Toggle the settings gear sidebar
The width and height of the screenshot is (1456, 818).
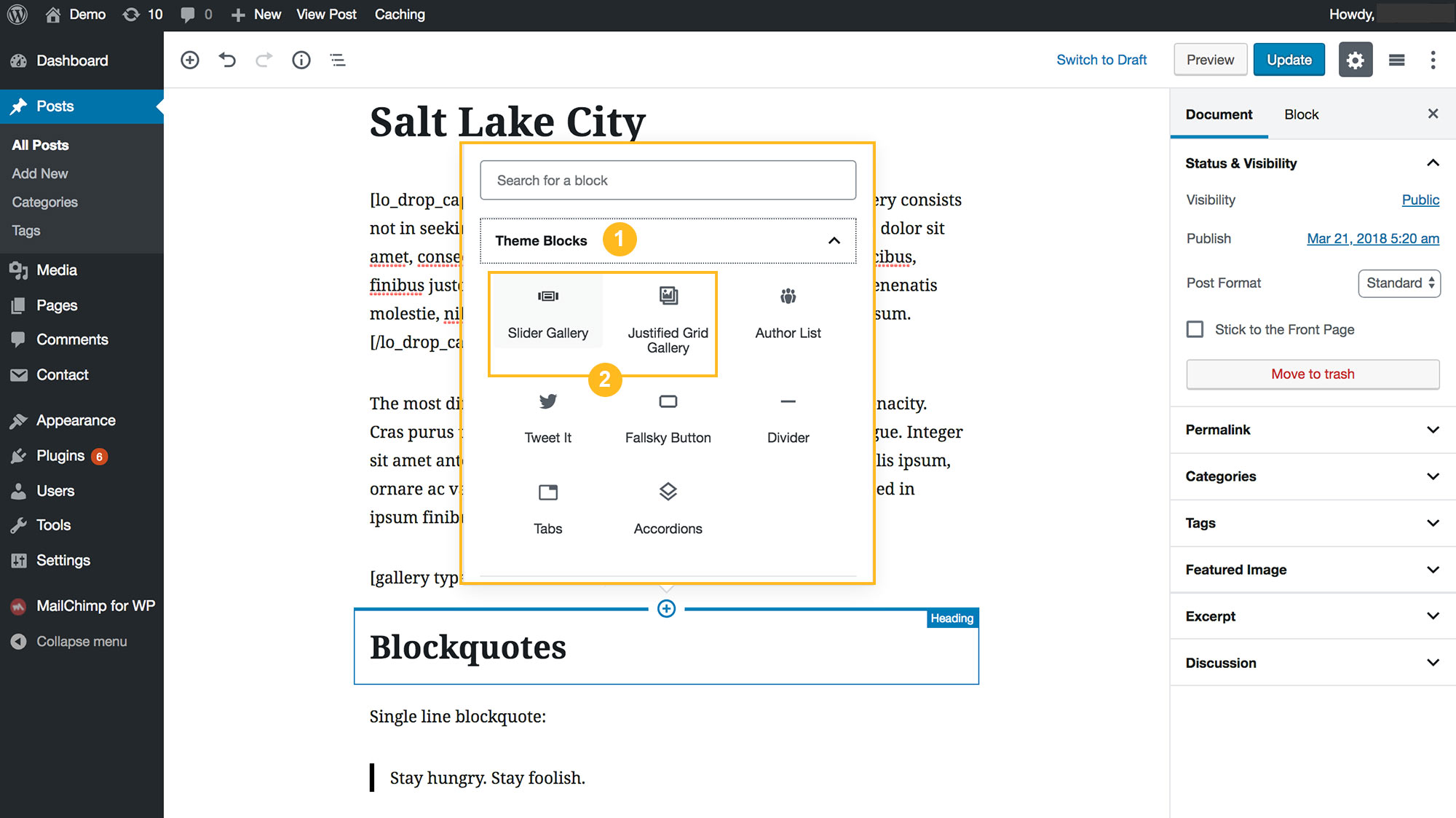[x=1356, y=60]
